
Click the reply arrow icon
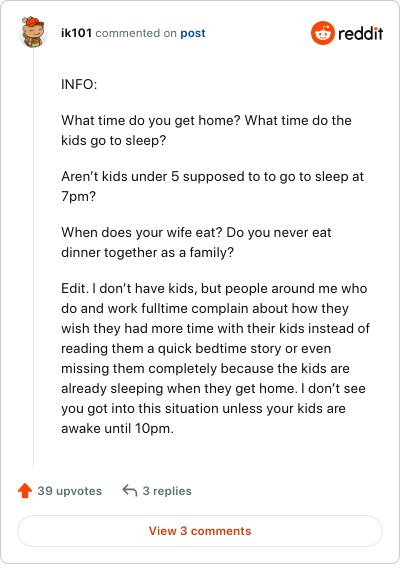point(129,491)
